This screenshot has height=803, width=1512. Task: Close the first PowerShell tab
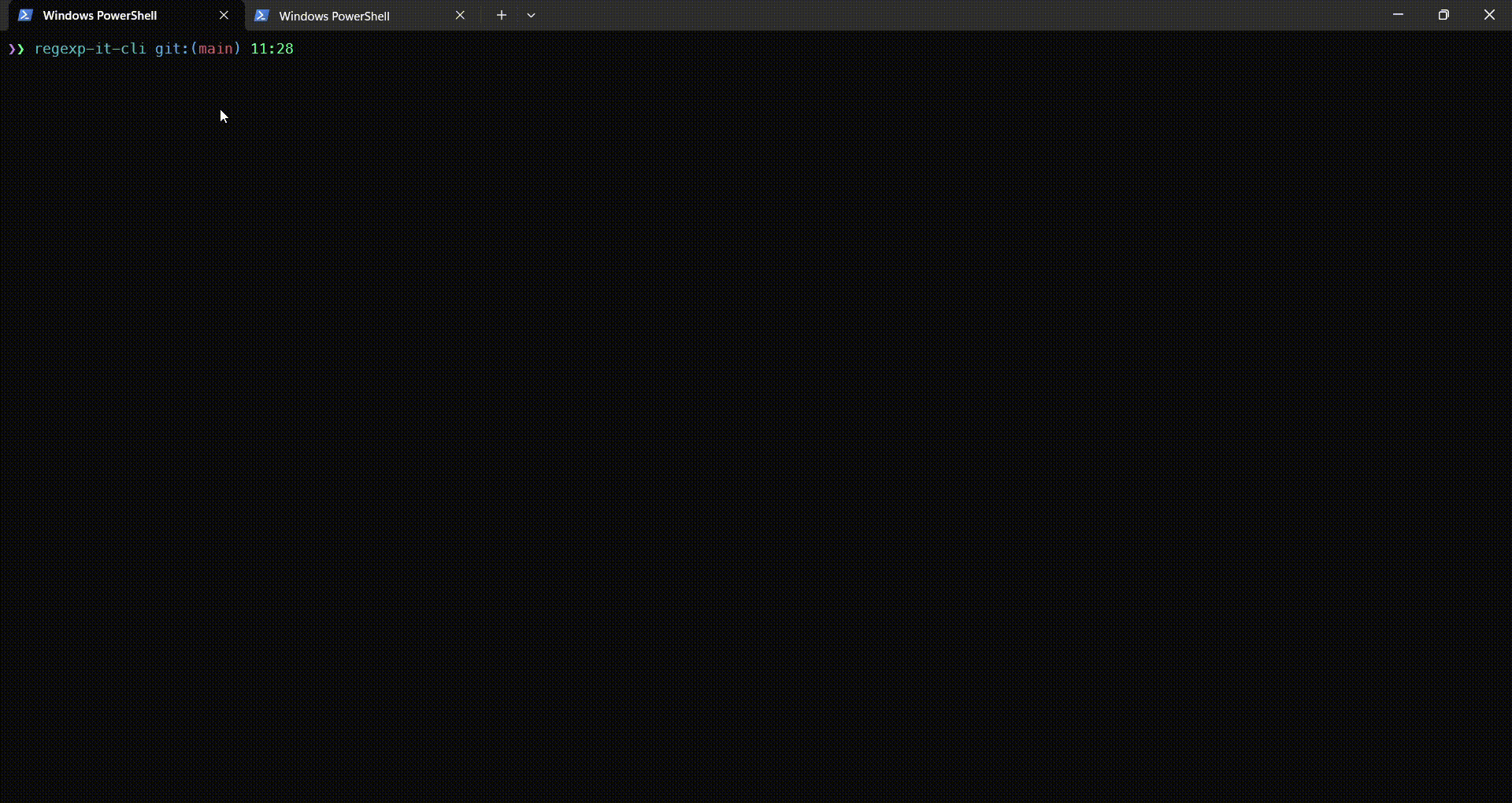[x=224, y=15]
